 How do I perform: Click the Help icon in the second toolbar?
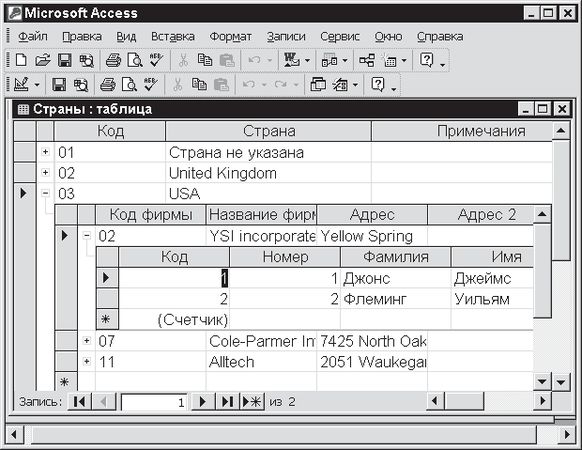pos(377,84)
